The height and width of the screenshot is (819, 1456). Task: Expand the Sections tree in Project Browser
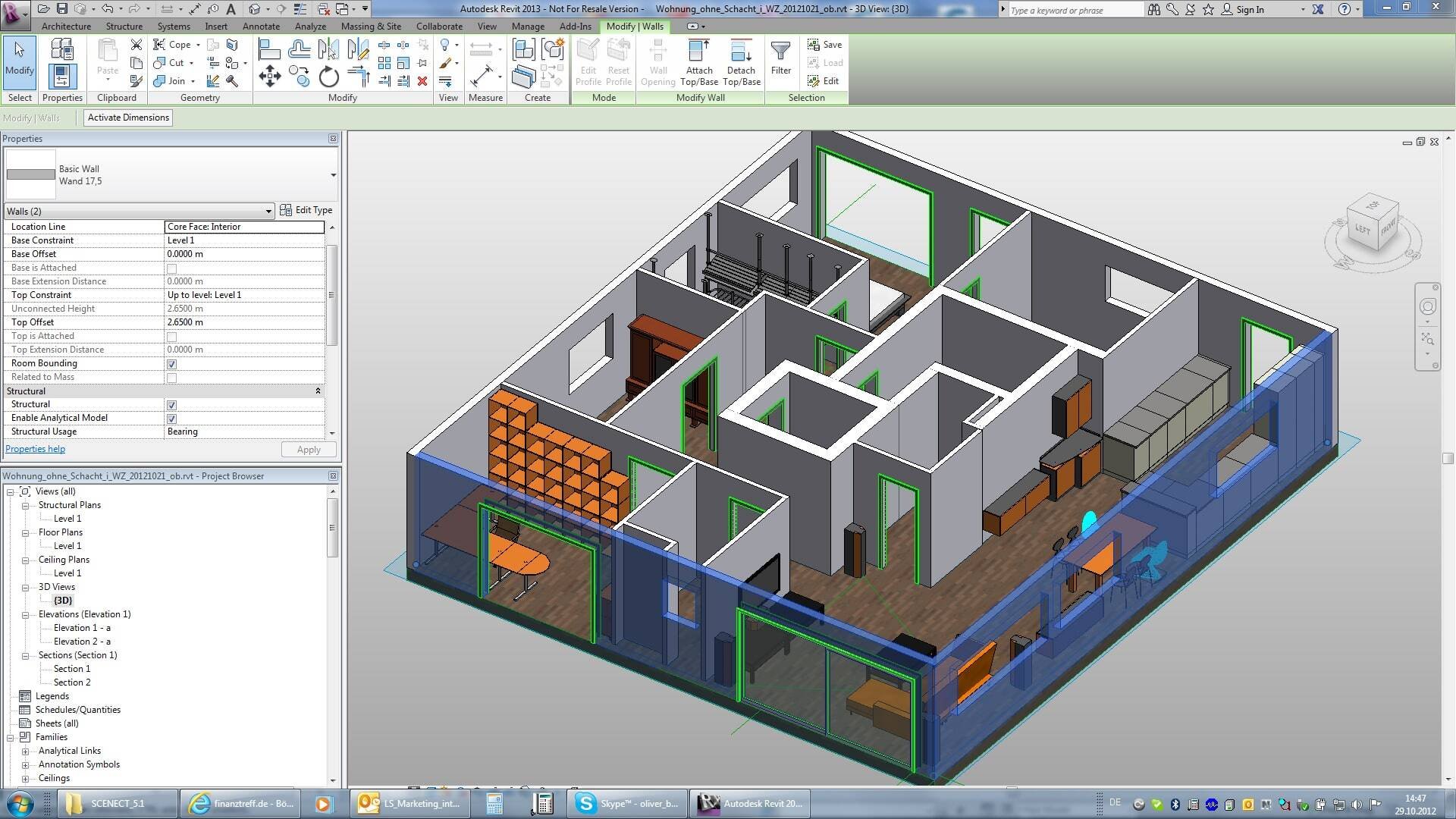[x=25, y=655]
